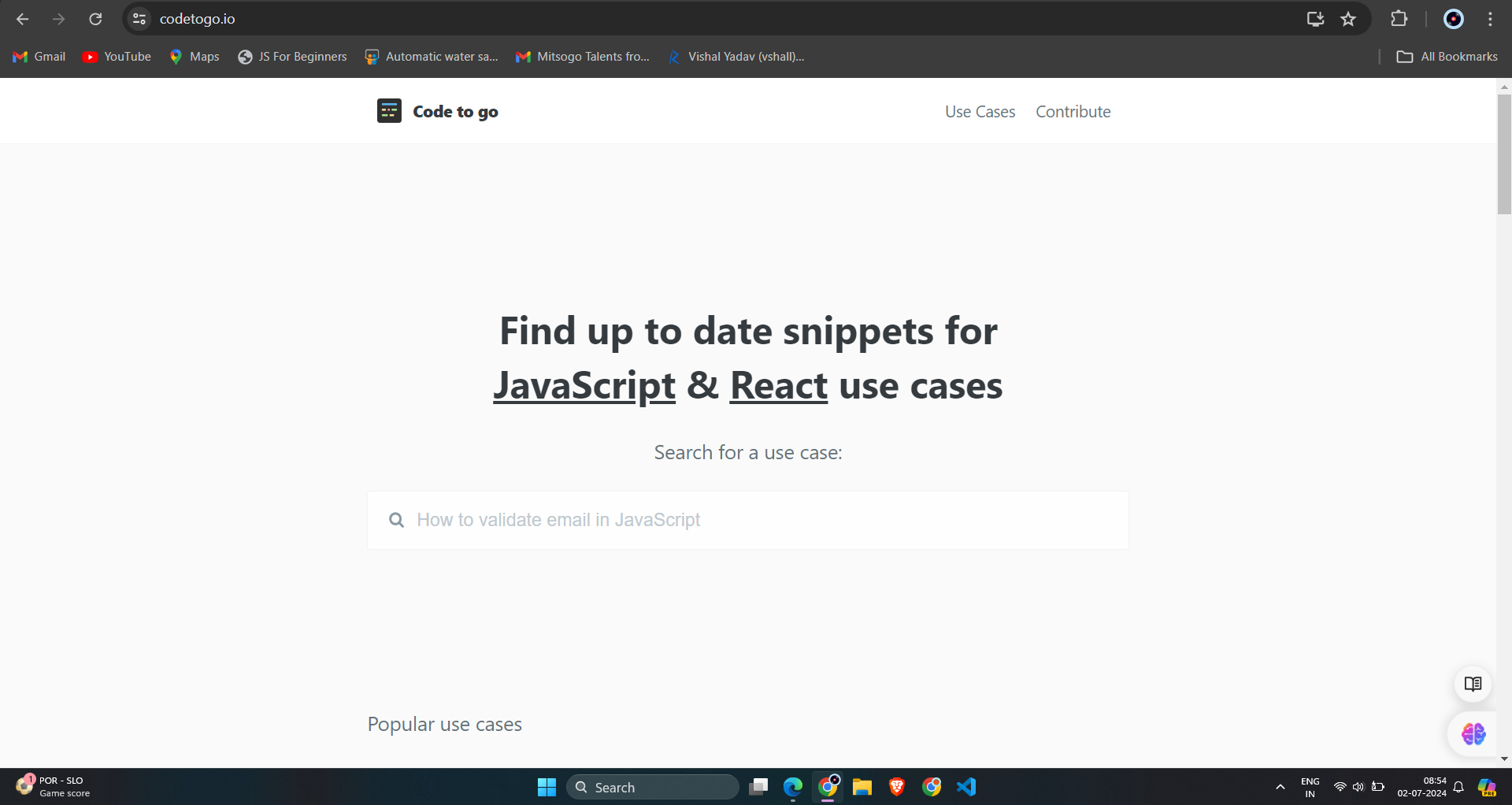Switch to the active Chrome profile window

828,787
